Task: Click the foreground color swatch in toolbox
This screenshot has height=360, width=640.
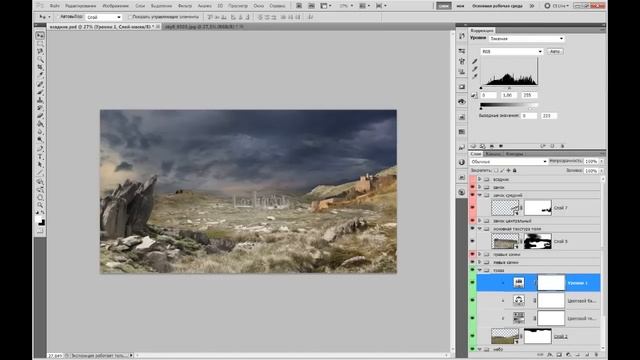Action: click(39, 220)
